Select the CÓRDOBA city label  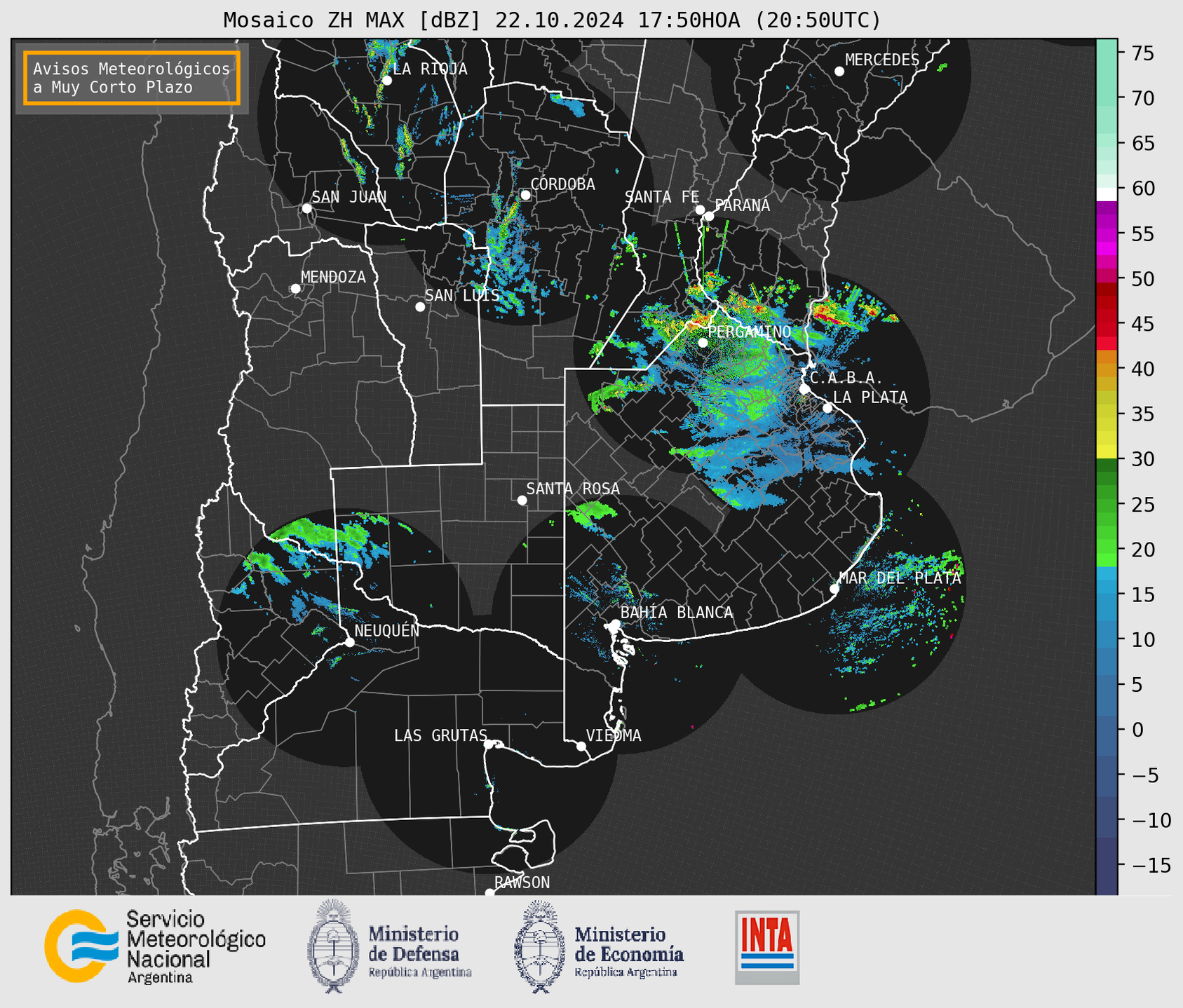point(563,184)
